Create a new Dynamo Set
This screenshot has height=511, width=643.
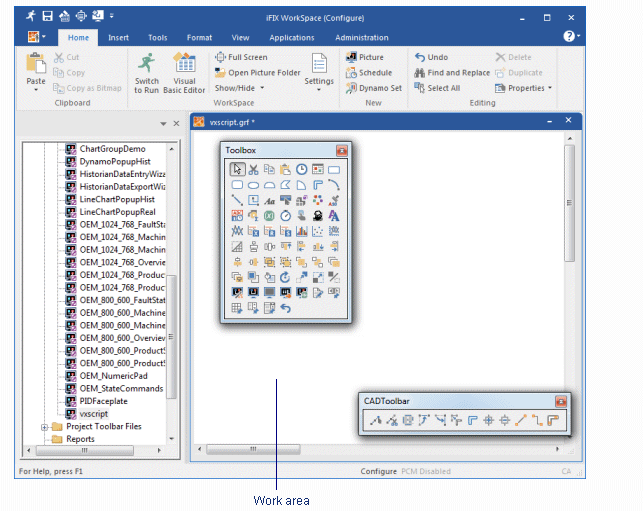374,88
